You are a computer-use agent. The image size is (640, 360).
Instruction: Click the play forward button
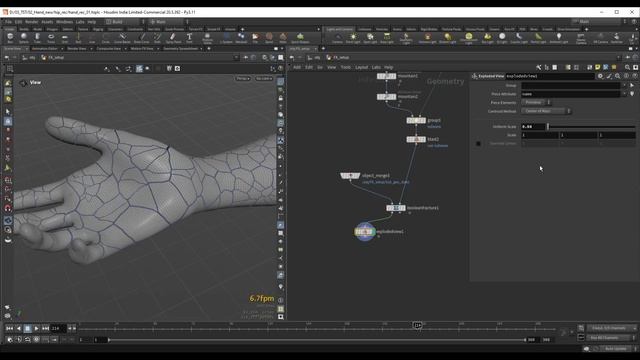click(x=36, y=328)
